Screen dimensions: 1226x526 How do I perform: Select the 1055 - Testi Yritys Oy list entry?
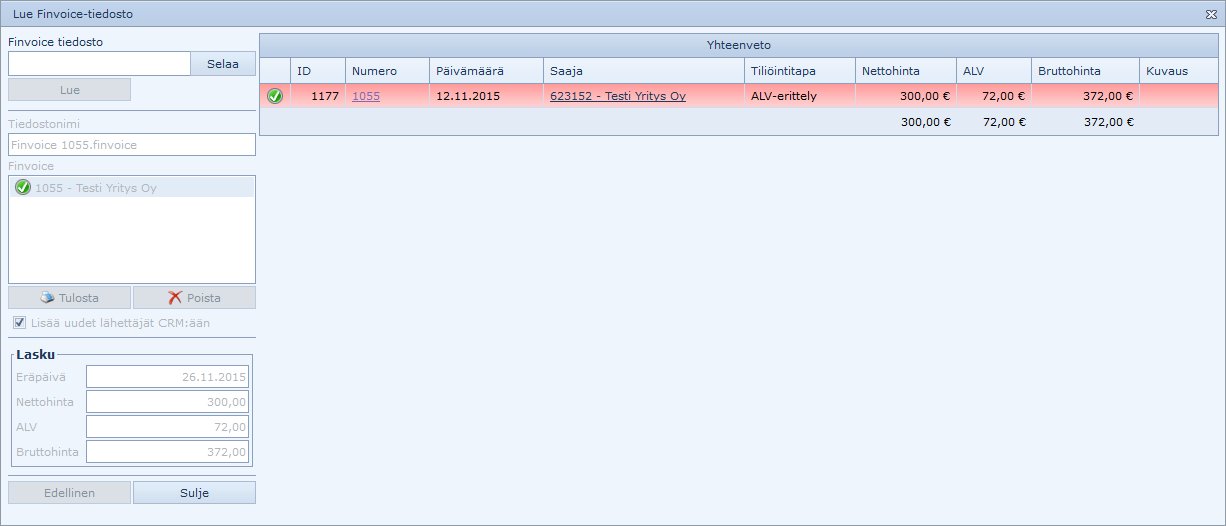(x=132, y=188)
